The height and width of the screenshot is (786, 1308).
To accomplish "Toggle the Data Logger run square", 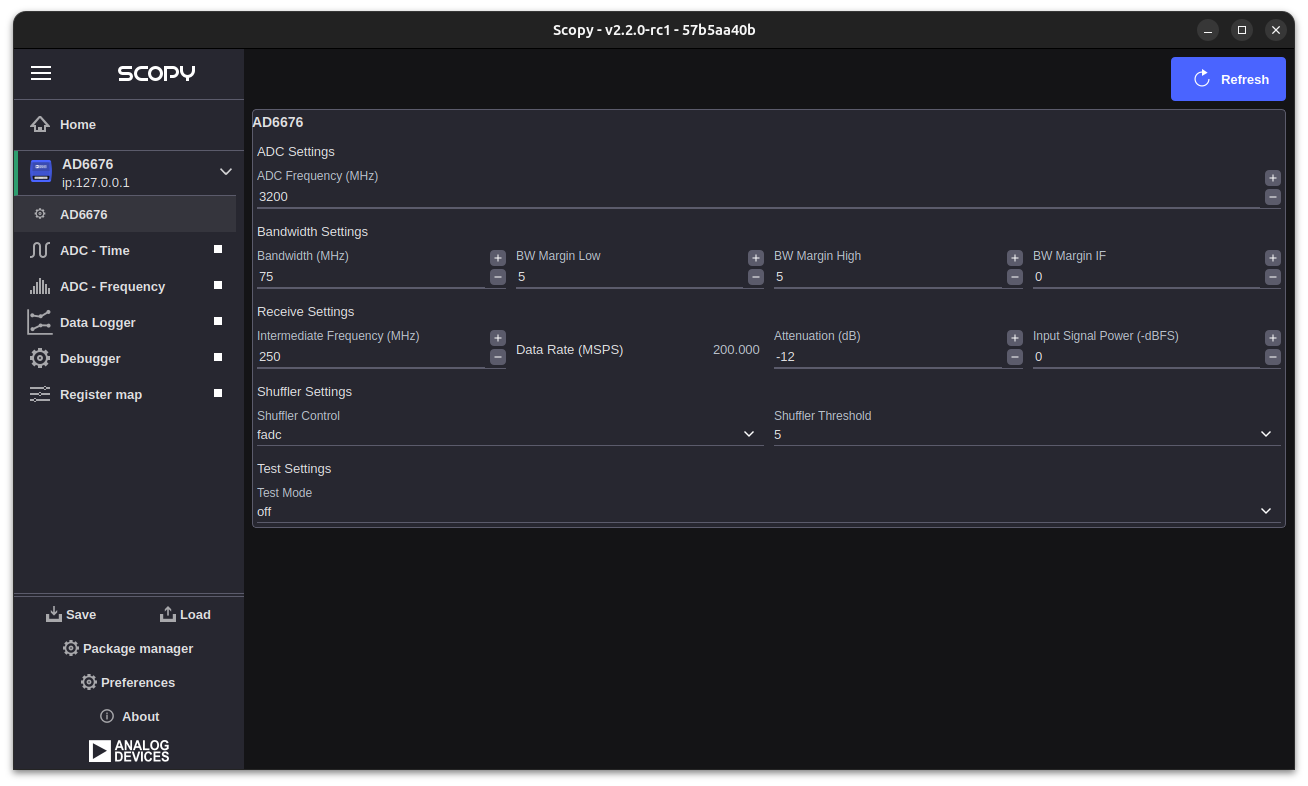I will 218,321.
